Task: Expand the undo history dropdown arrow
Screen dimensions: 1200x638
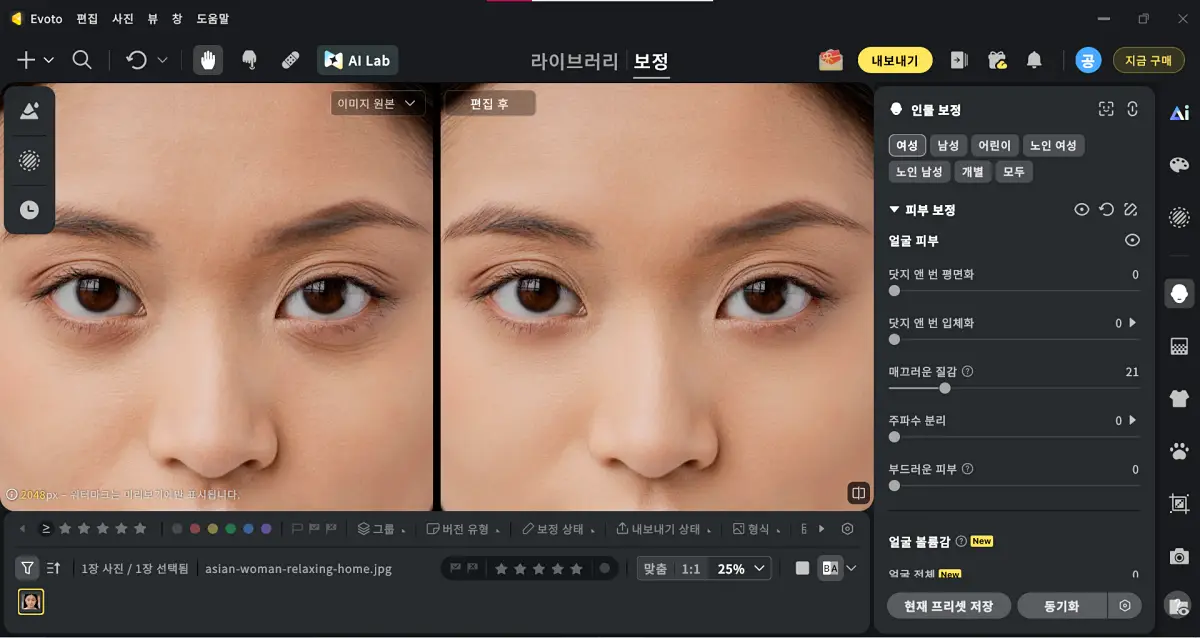Action: point(162,60)
